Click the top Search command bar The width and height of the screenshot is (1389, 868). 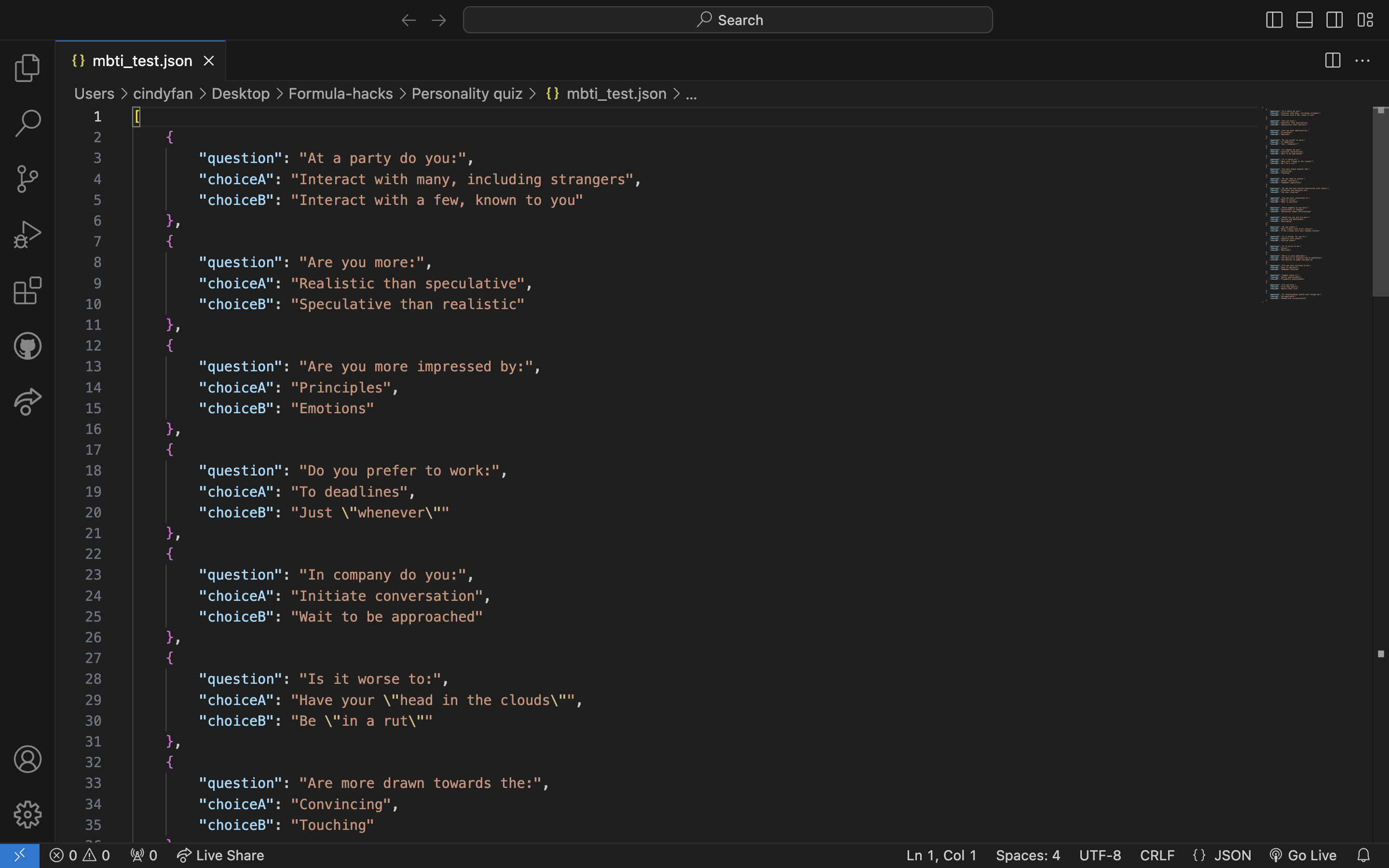(727, 20)
